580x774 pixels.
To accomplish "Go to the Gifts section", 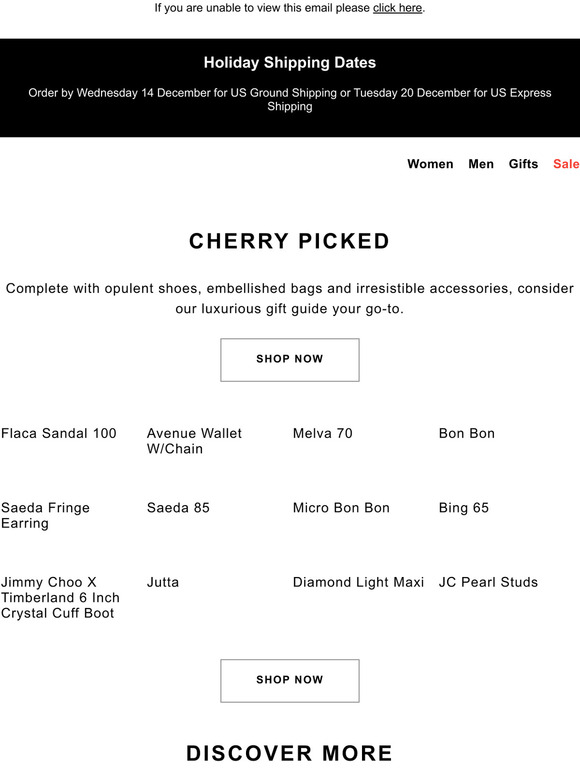I will click(523, 164).
